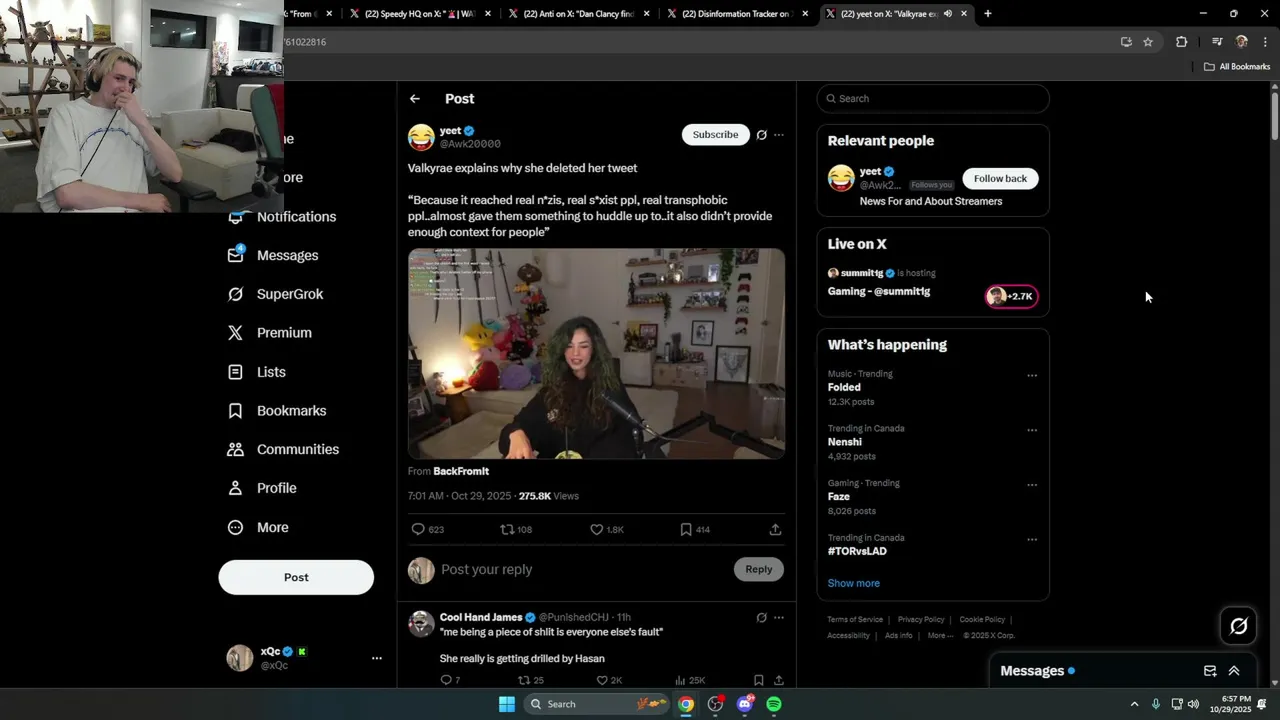Subscribe to yeet
1280x720 pixels.
pos(716,135)
